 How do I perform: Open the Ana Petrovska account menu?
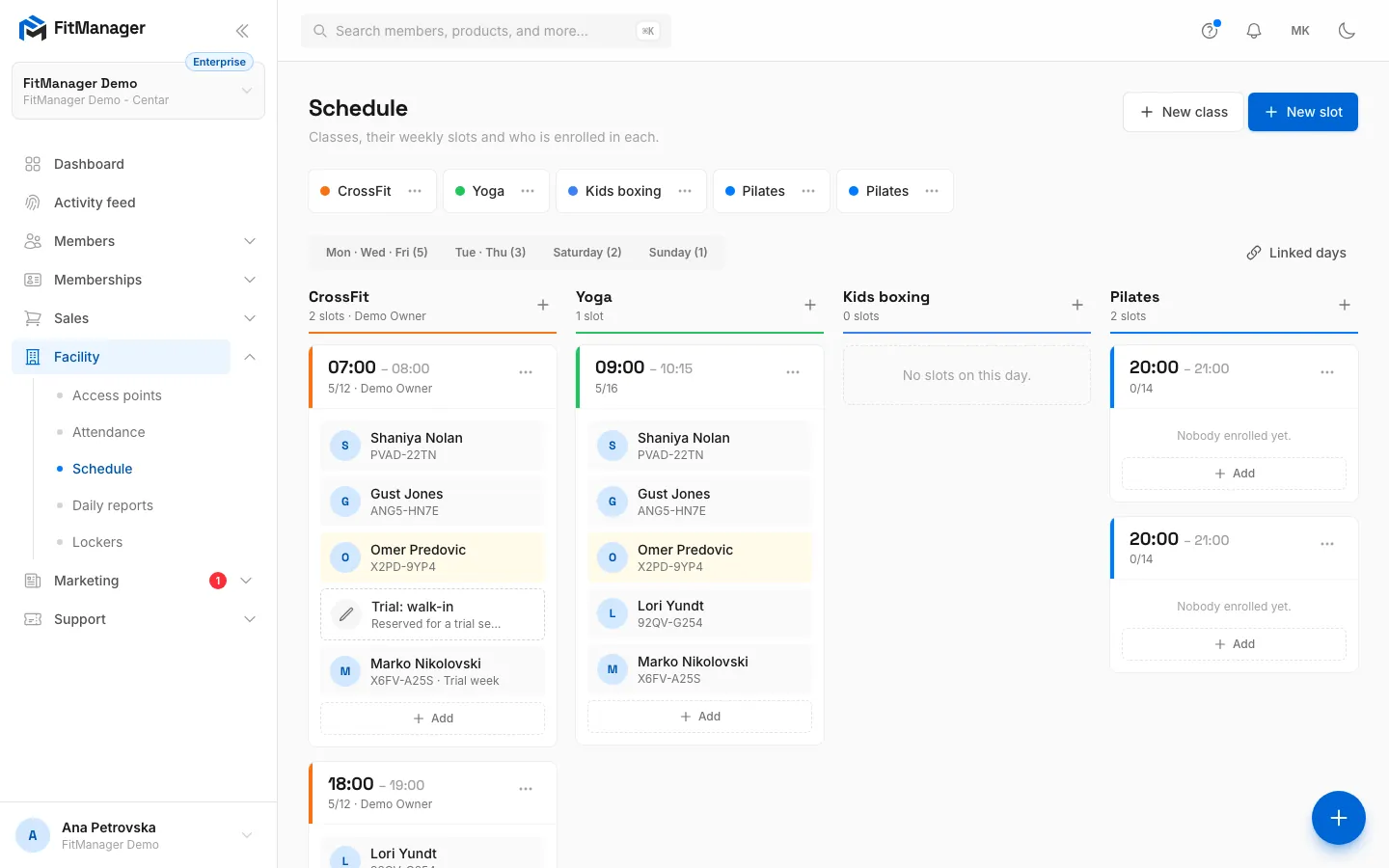click(138, 835)
